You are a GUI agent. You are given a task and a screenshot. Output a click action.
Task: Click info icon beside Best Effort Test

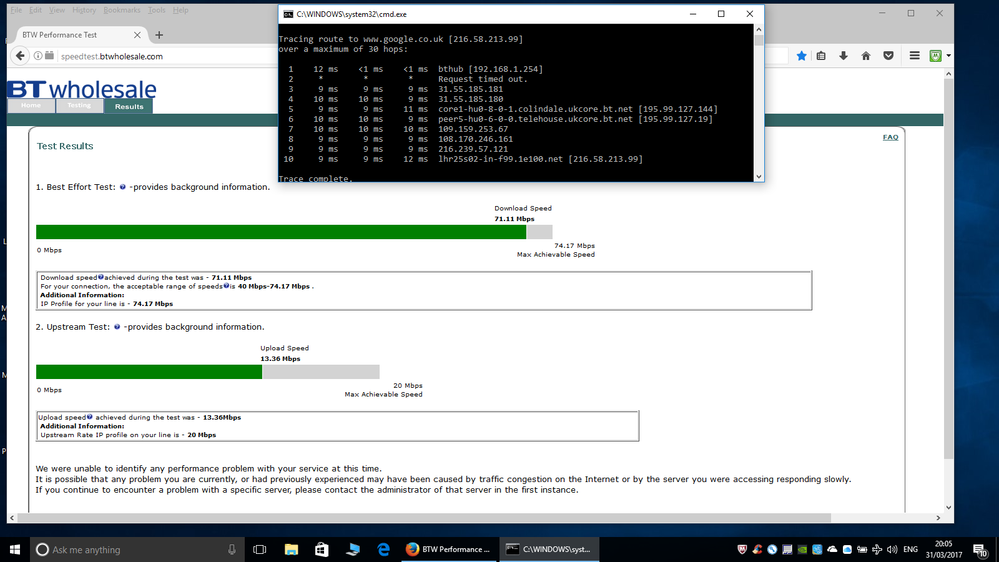pos(123,187)
